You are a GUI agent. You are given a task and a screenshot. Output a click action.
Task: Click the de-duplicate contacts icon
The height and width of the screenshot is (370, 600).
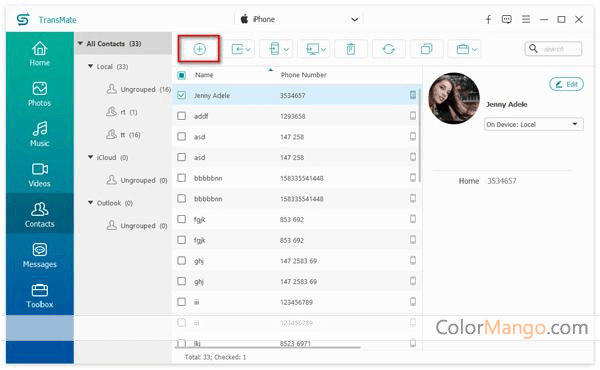coord(426,49)
